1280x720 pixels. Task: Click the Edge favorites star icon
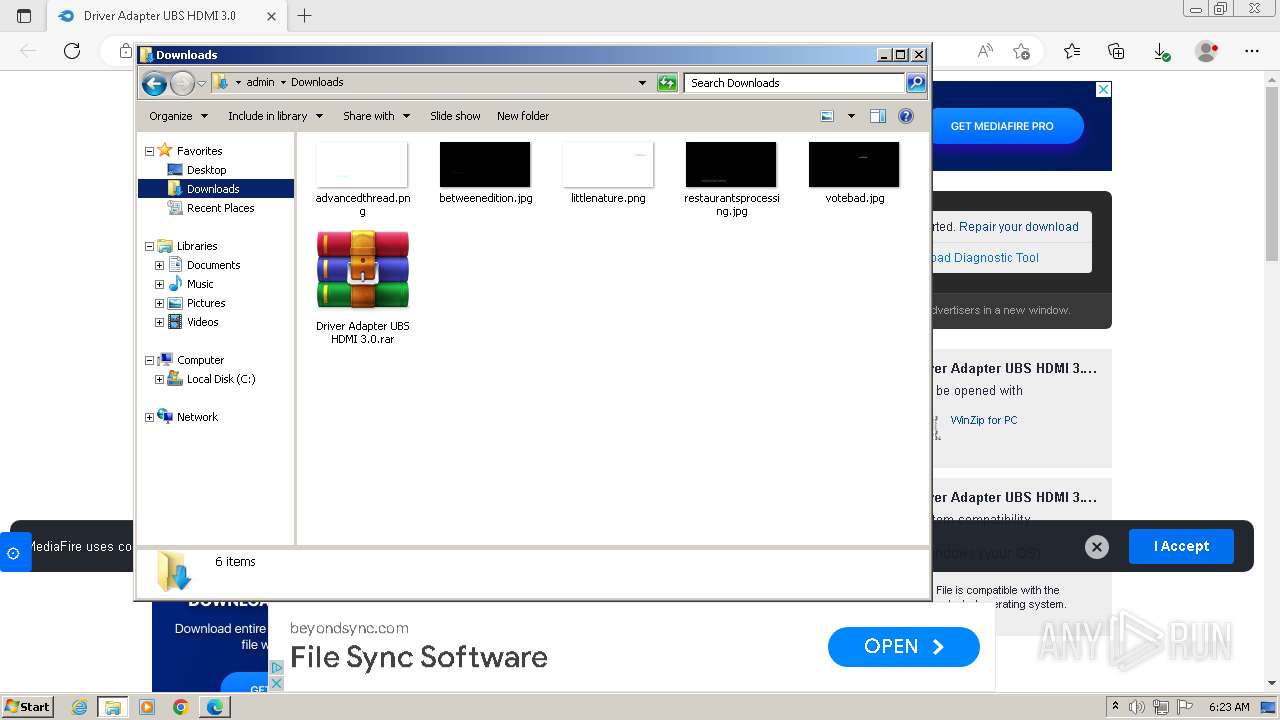click(1072, 51)
